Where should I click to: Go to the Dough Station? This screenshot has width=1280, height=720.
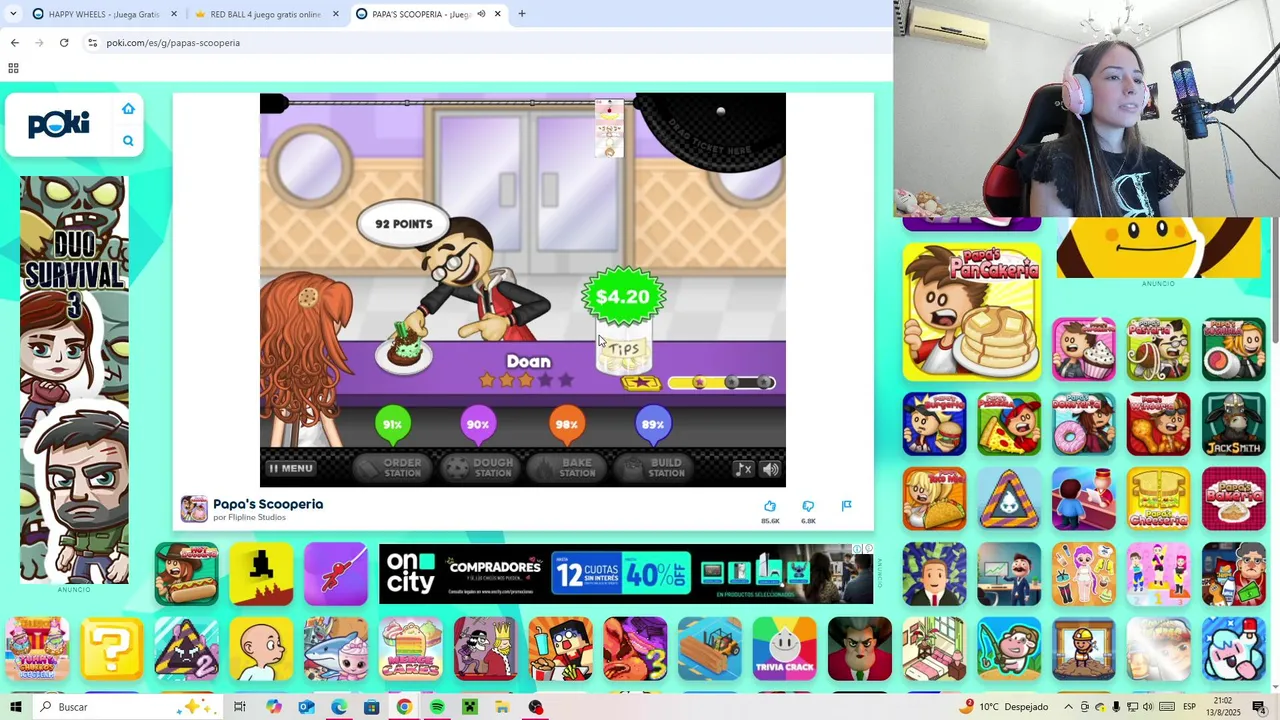480,467
